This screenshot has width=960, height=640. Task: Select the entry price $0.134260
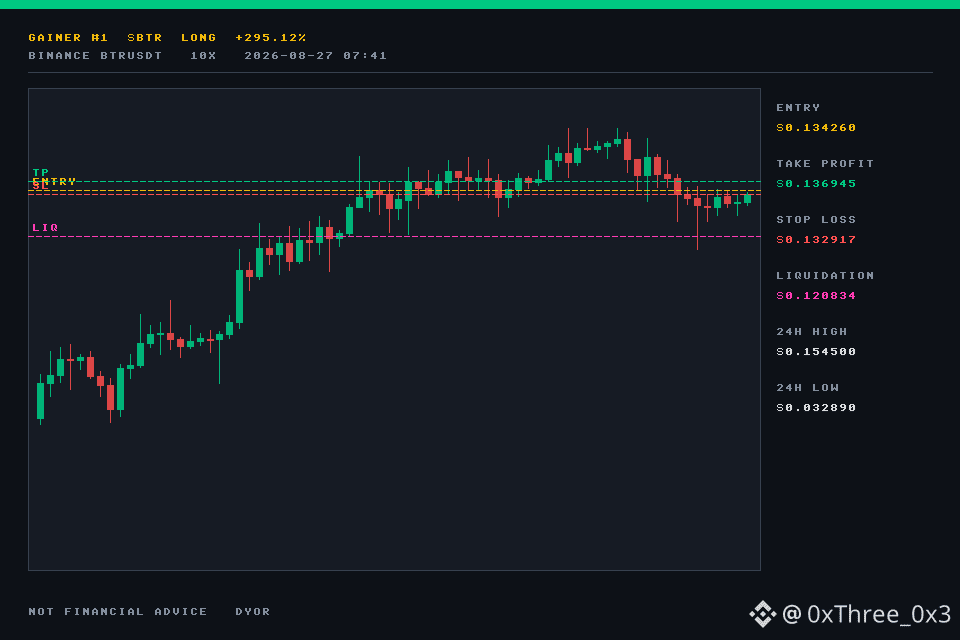(816, 127)
